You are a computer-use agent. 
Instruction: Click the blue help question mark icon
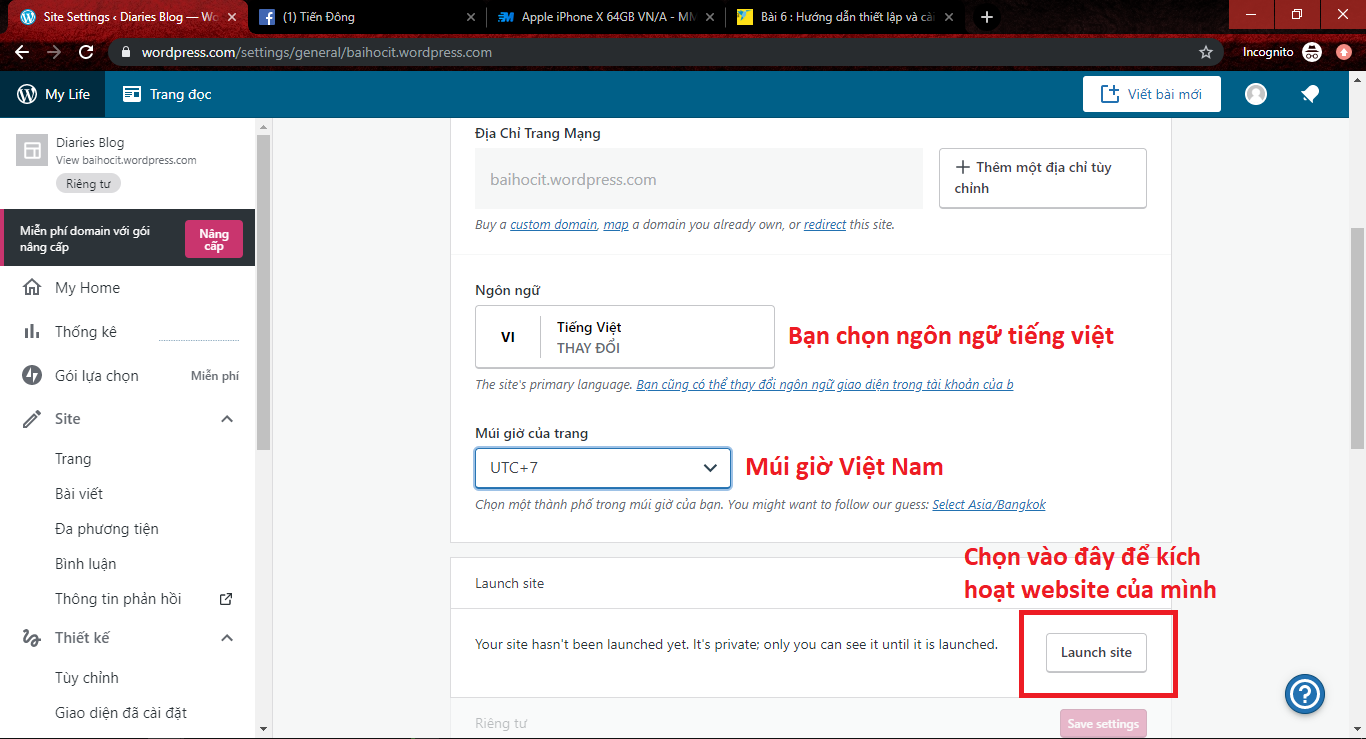tap(1306, 693)
